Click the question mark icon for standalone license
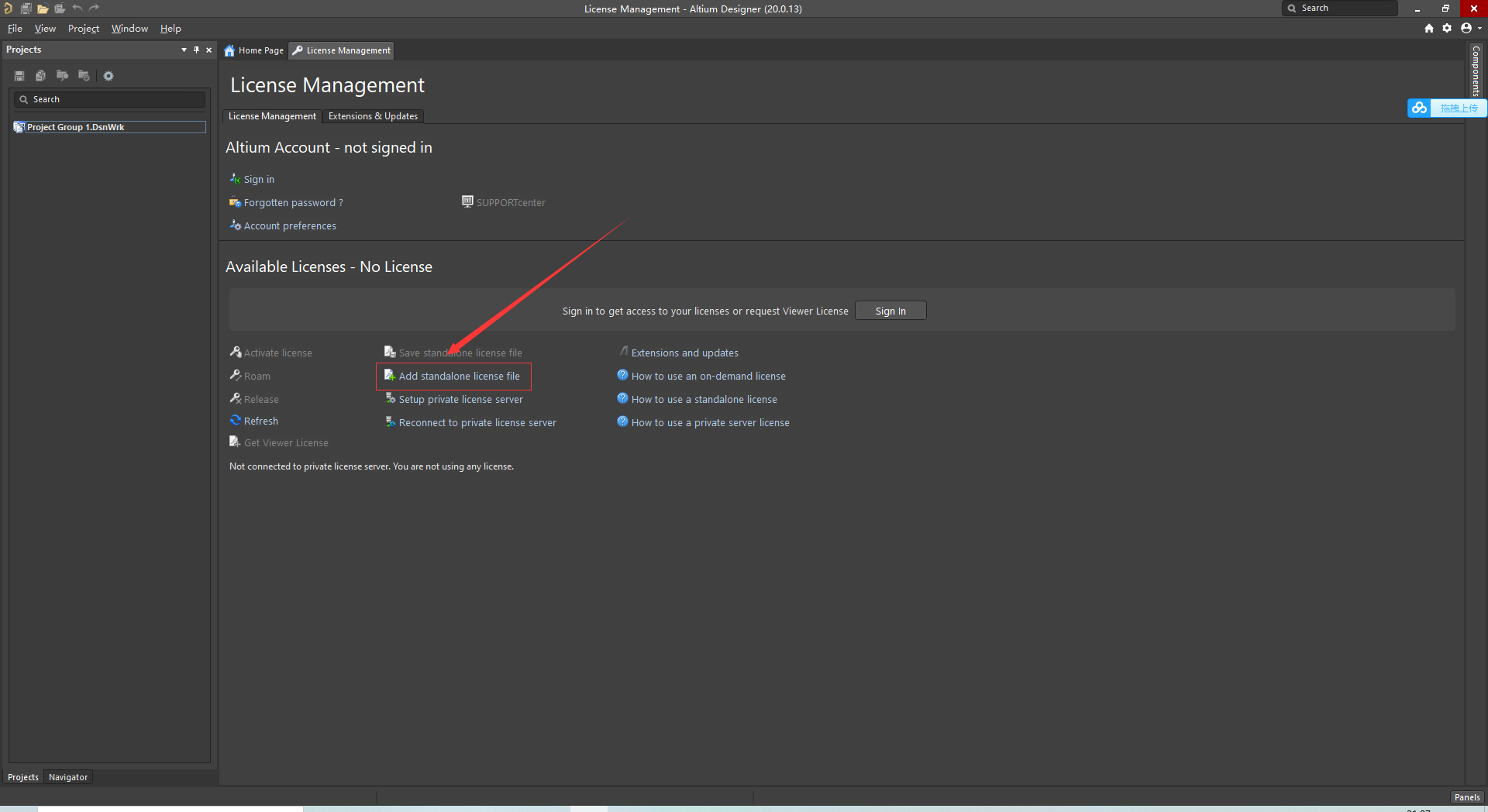 pos(622,398)
